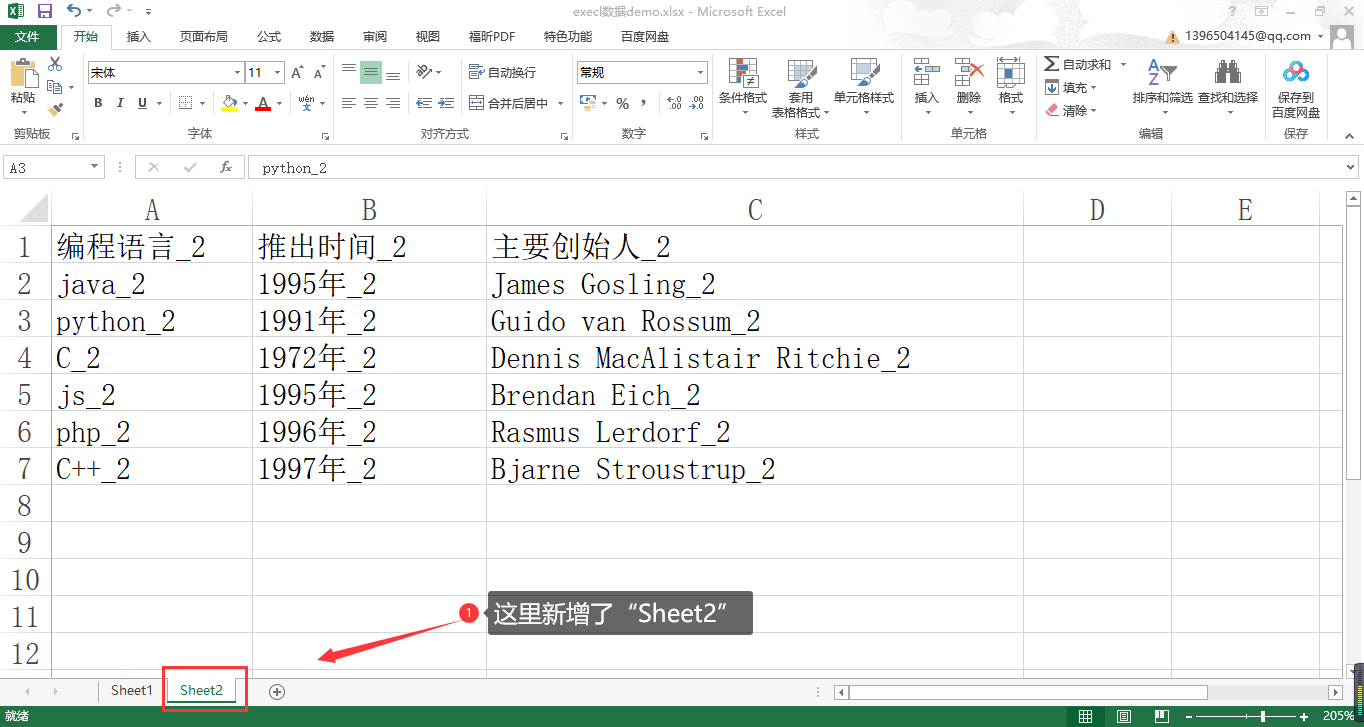Image resolution: width=1364 pixels, height=727 pixels.
Task: Align cell text to the top
Action: tap(349, 72)
